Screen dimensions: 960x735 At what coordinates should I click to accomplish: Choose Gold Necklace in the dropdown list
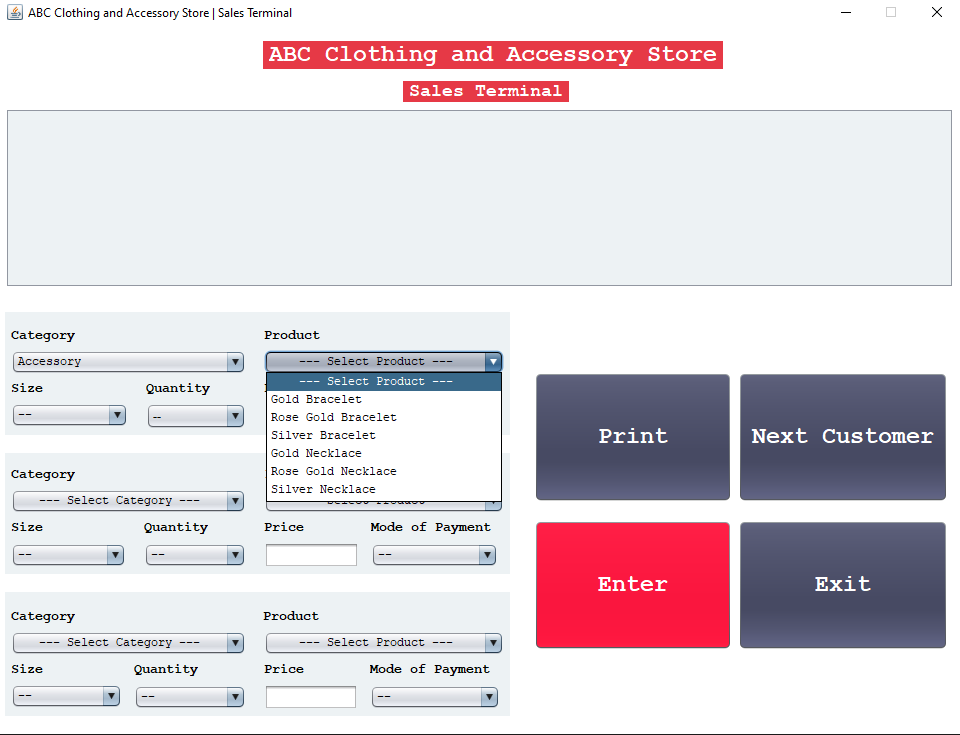pyautogui.click(x=384, y=453)
